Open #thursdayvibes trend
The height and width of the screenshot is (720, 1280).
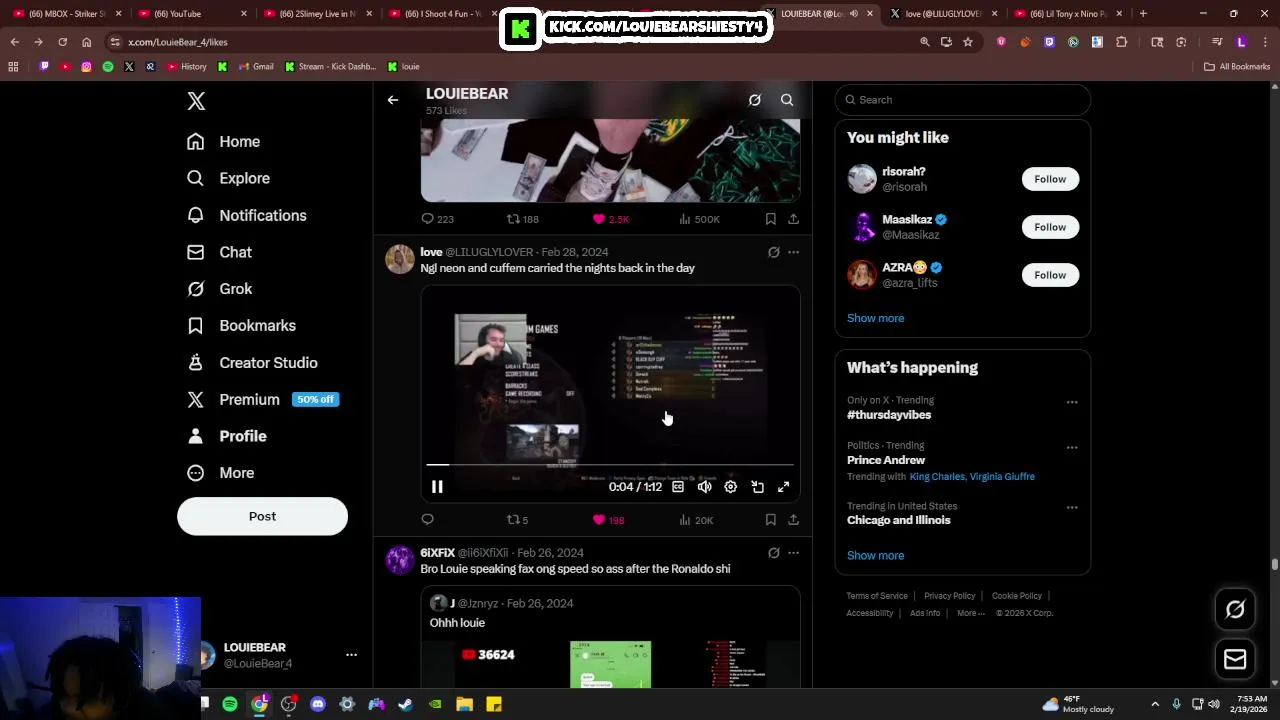pyautogui.click(x=889, y=415)
